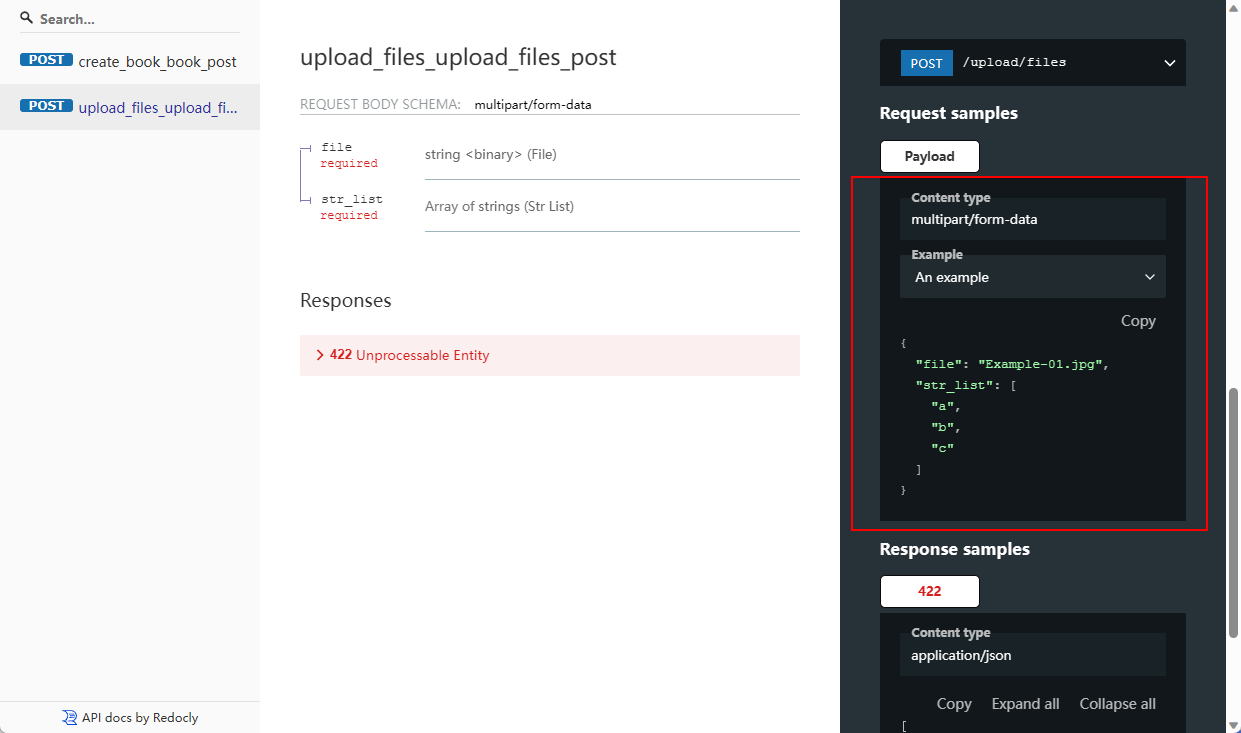This screenshot has height=733, width=1241.
Task: Click the Redocly logo icon
Action: point(69,717)
